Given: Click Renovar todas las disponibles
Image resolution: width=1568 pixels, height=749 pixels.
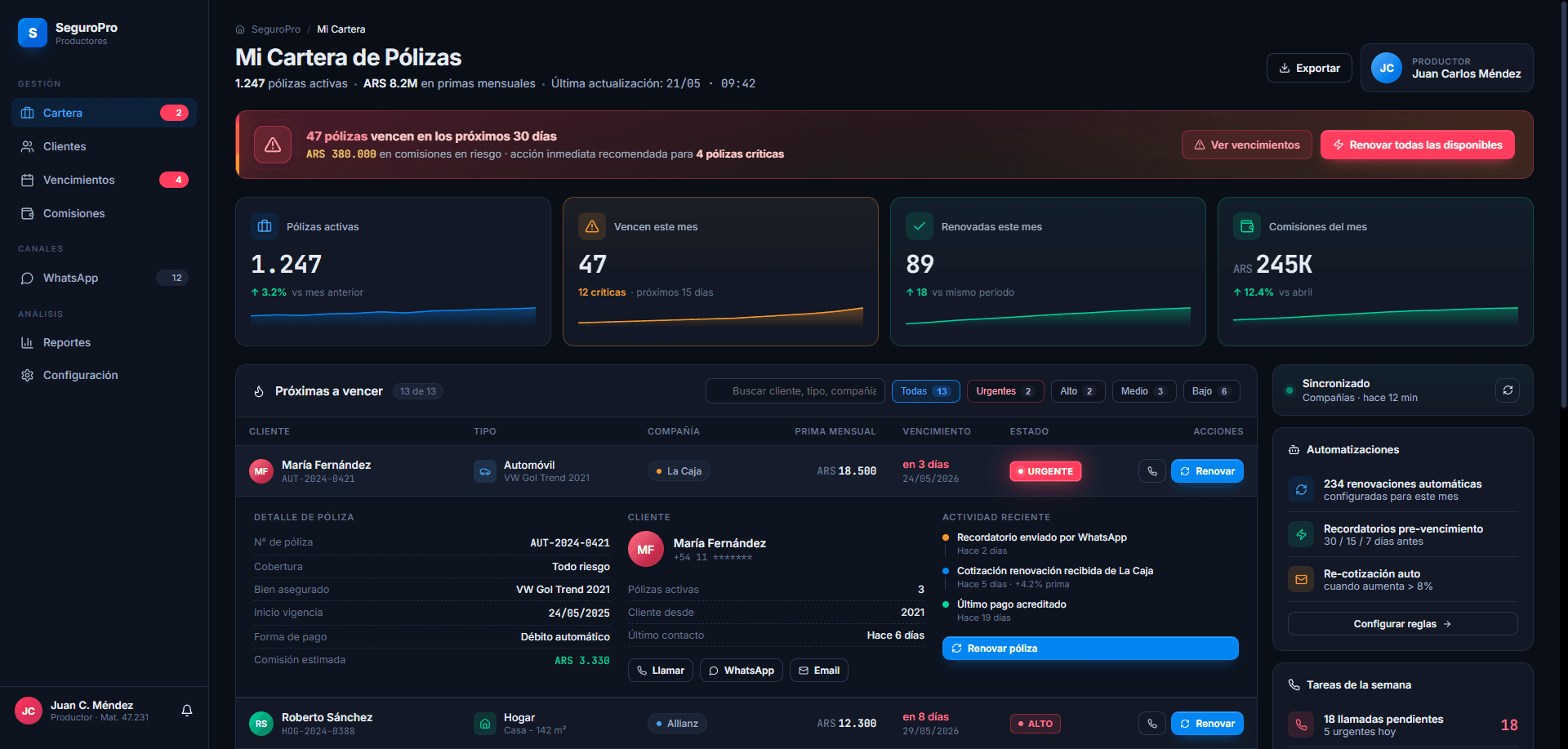Looking at the screenshot, I should pyautogui.click(x=1417, y=145).
